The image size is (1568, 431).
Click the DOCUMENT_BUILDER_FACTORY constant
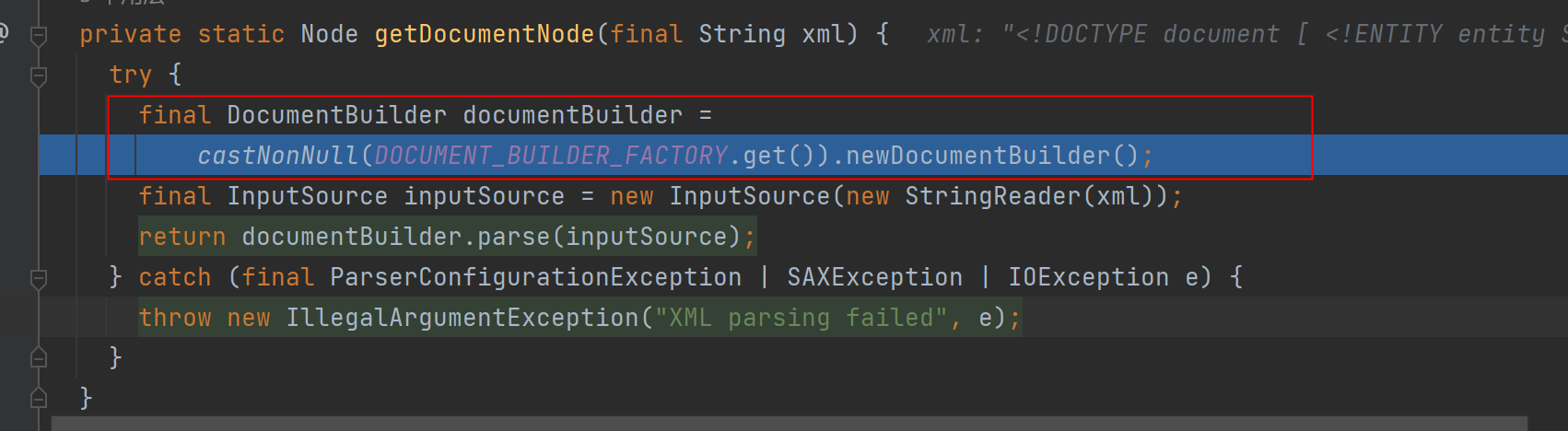(x=551, y=156)
